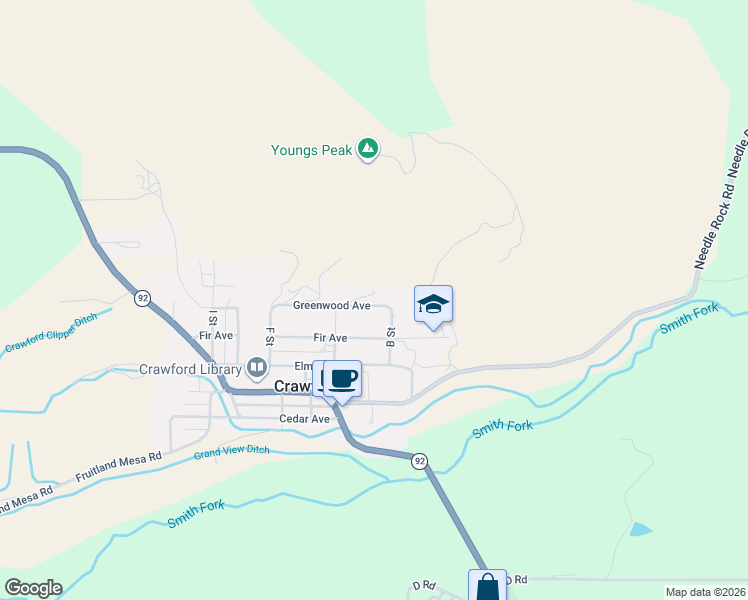Click the Youngs Peak mountain marker
This screenshot has height=600, width=748.
pos(367,149)
